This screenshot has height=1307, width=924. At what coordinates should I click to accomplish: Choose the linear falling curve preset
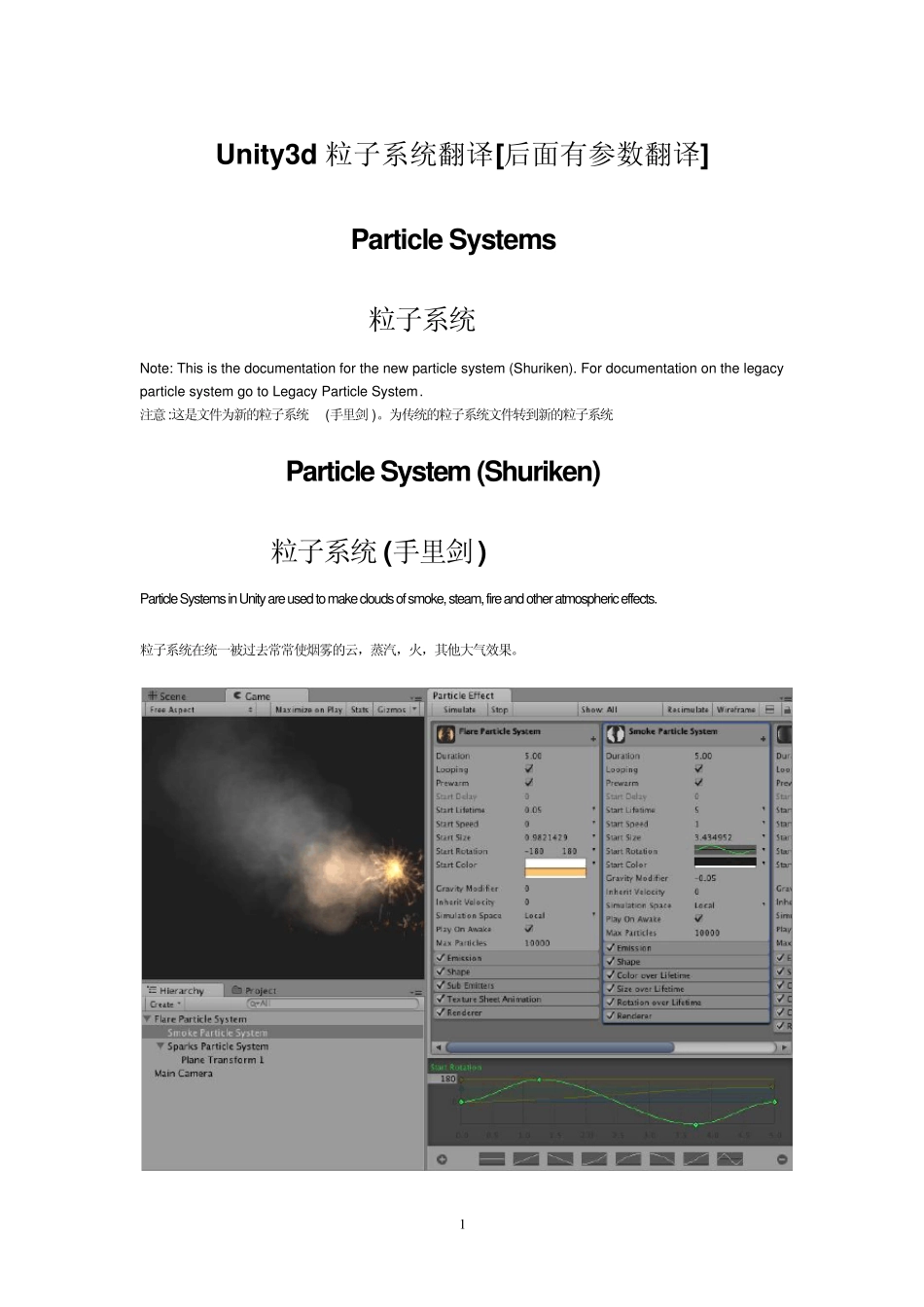click(560, 1158)
